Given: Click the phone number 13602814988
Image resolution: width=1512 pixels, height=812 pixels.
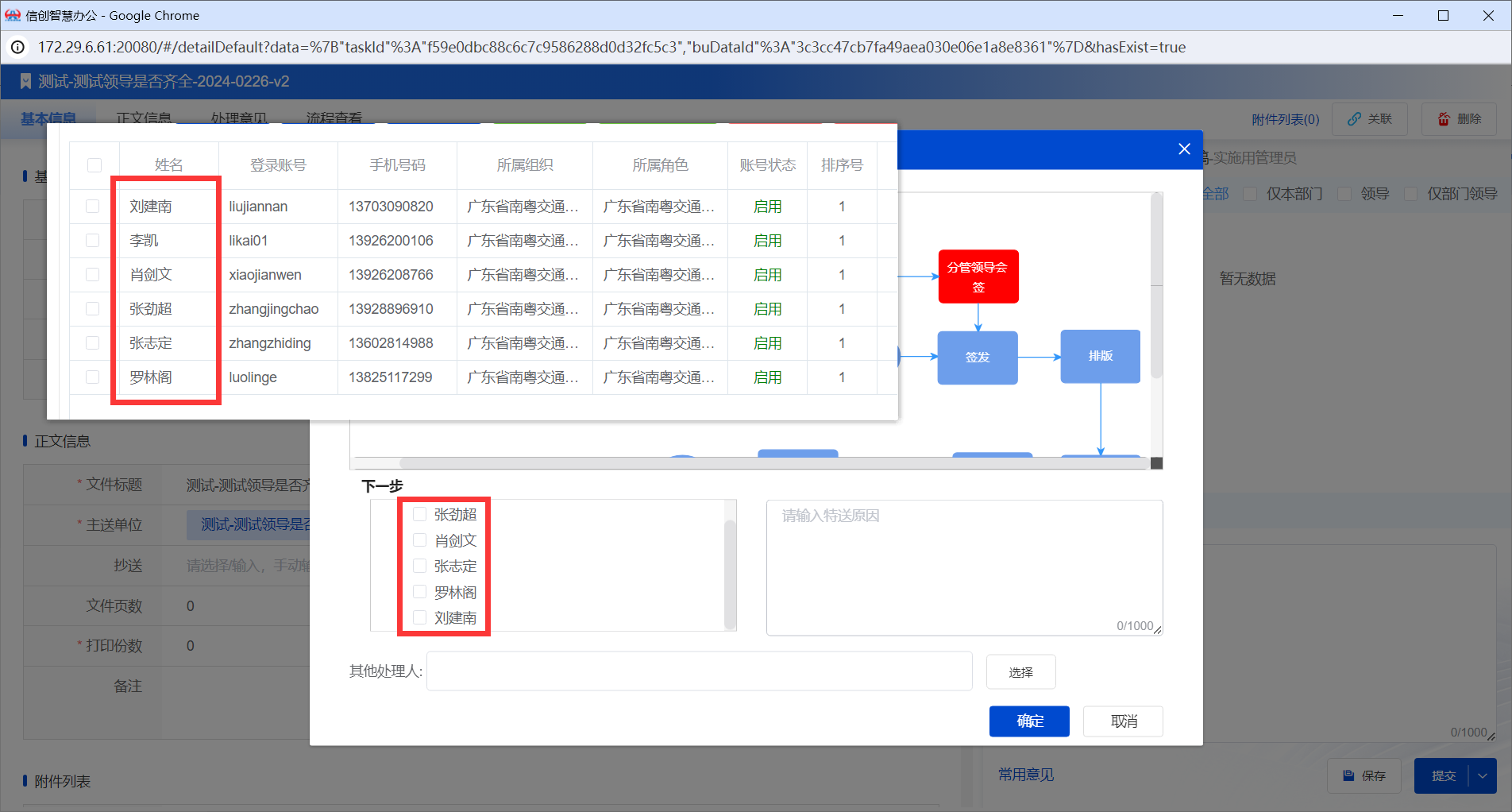Looking at the screenshot, I should (391, 343).
